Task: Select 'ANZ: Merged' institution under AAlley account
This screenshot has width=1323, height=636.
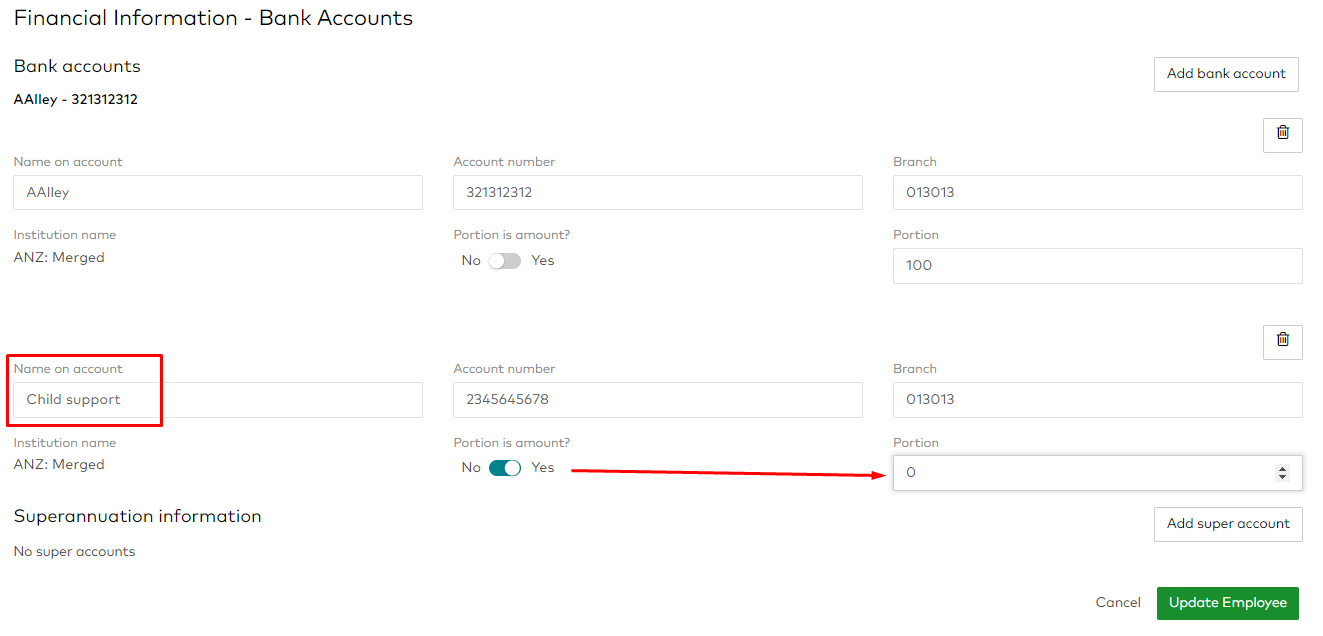Action: point(59,258)
